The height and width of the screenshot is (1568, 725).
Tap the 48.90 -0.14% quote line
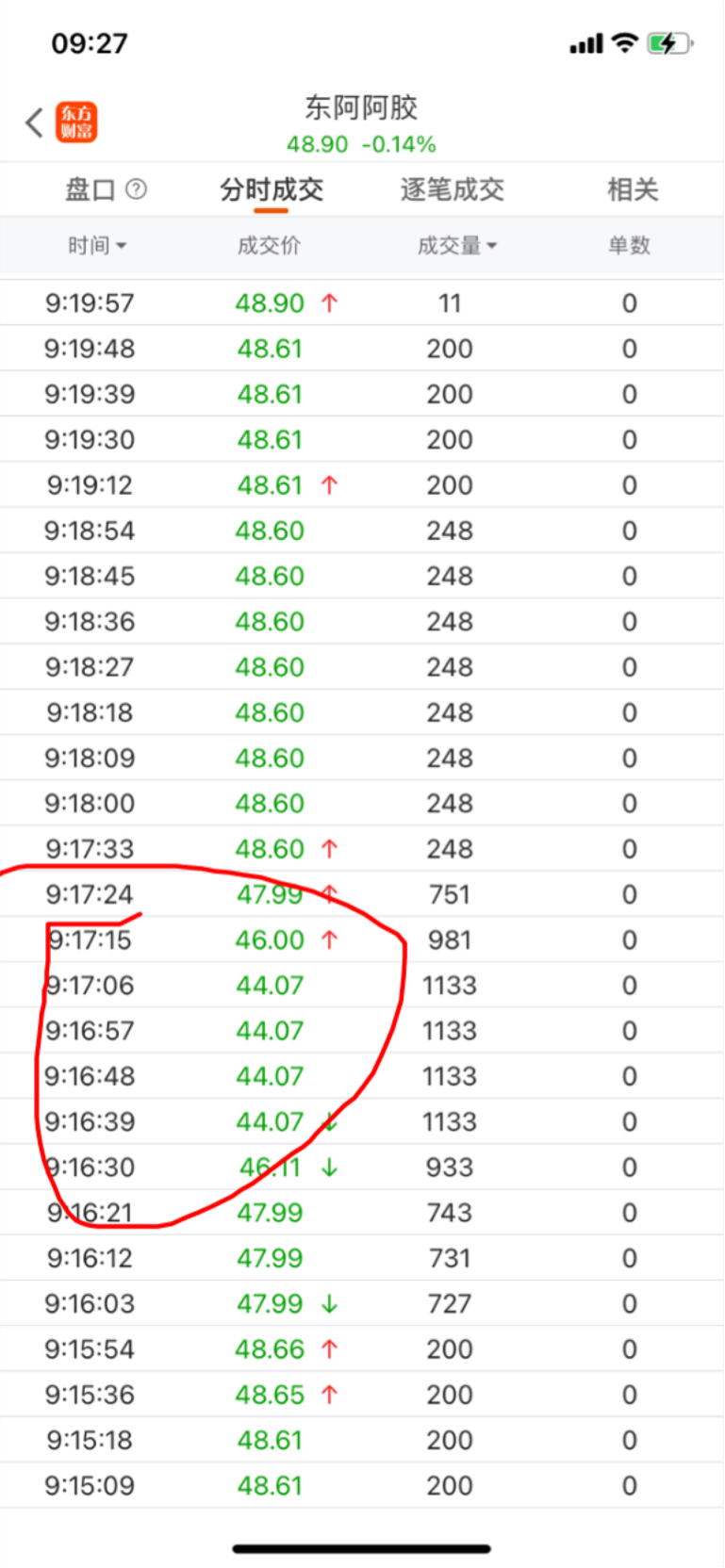click(x=361, y=144)
